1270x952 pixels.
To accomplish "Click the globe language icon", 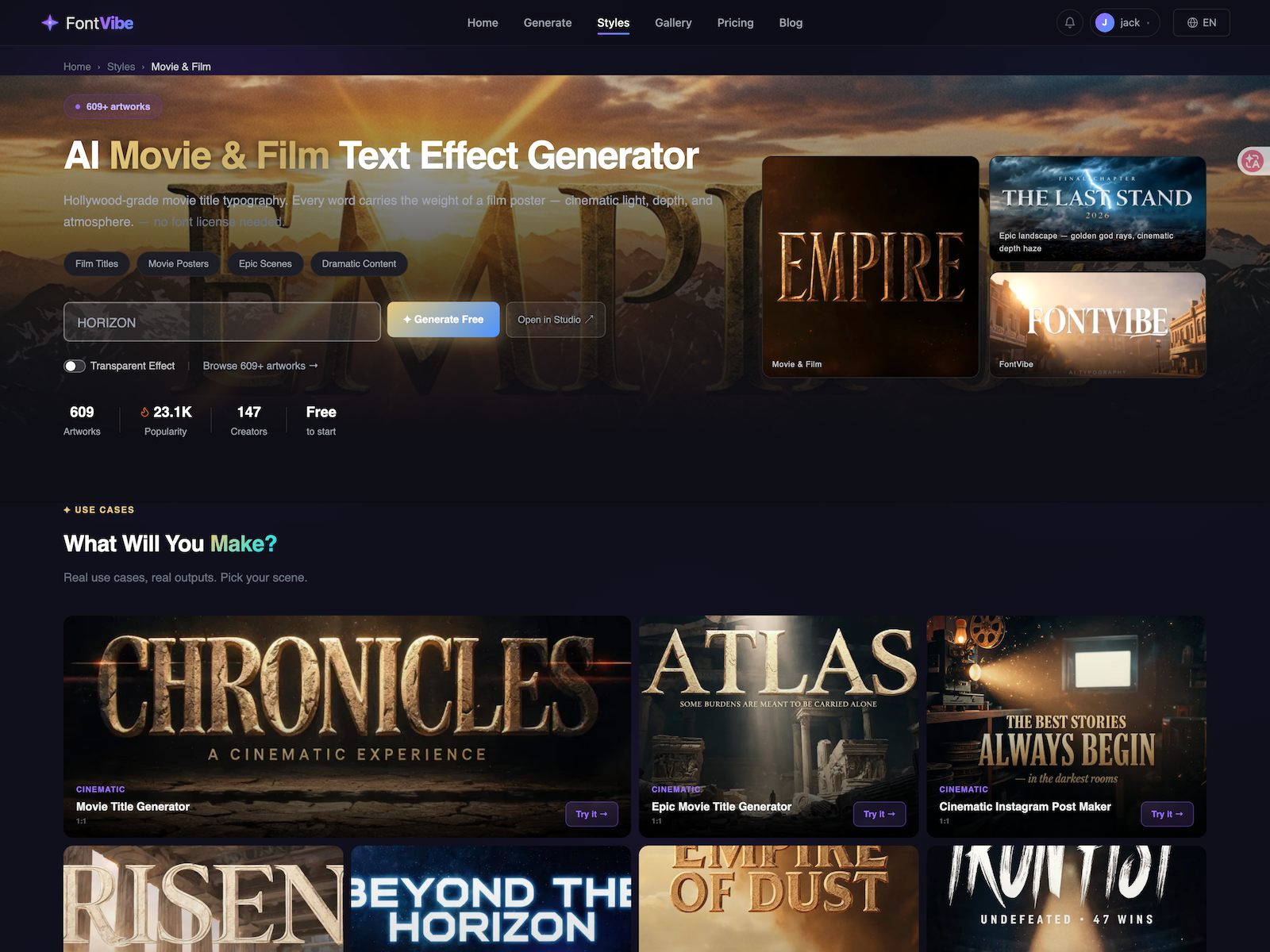I will click(x=1192, y=23).
